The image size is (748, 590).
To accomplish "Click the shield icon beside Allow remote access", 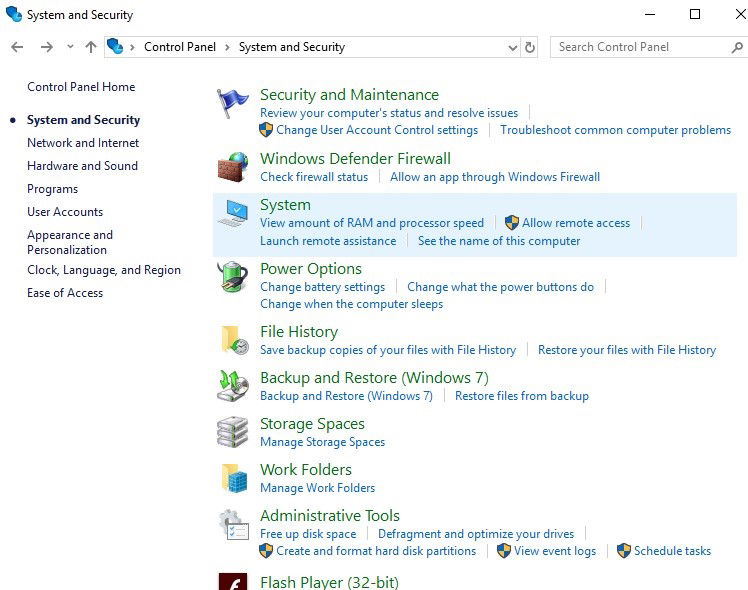I will pyautogui.click(x=511, y=222).
